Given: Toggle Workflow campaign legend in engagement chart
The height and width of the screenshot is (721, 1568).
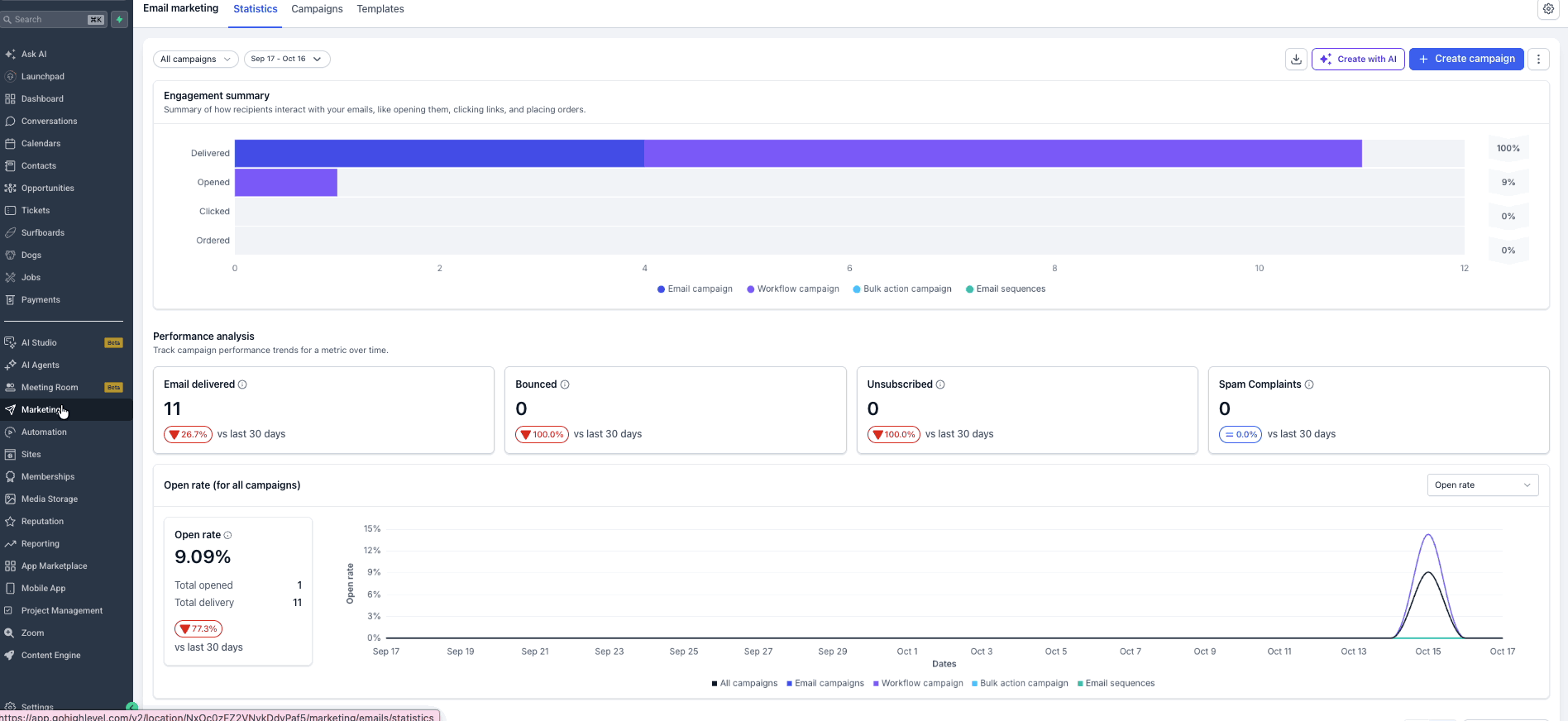Looking at the screenshot, I should (x=793, y=289).
